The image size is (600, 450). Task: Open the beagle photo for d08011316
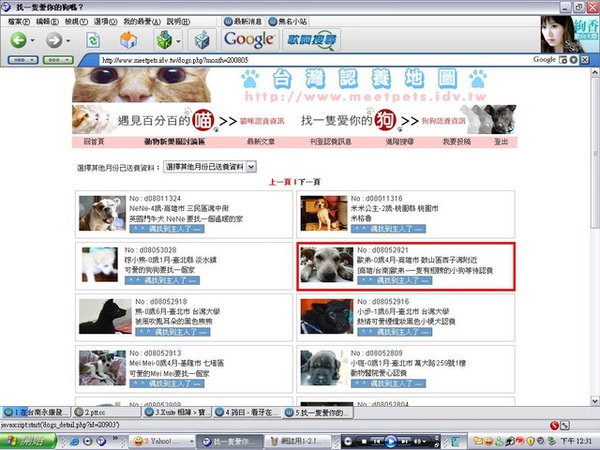324,213
